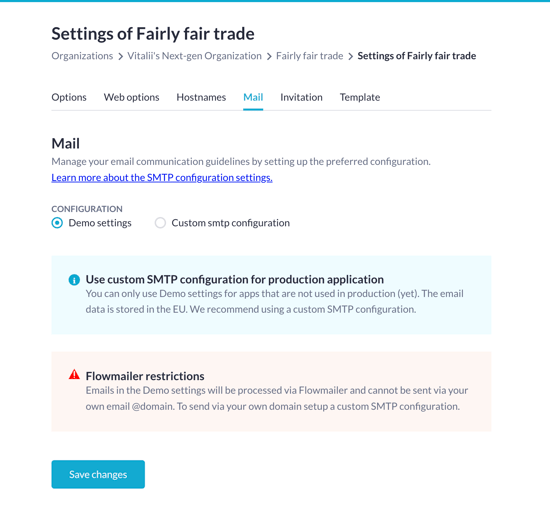Image resolution: width=550 pixels, height=524 pixels.
Task: Click the Flowmailer restrictions heading
Action: point(145,376)
